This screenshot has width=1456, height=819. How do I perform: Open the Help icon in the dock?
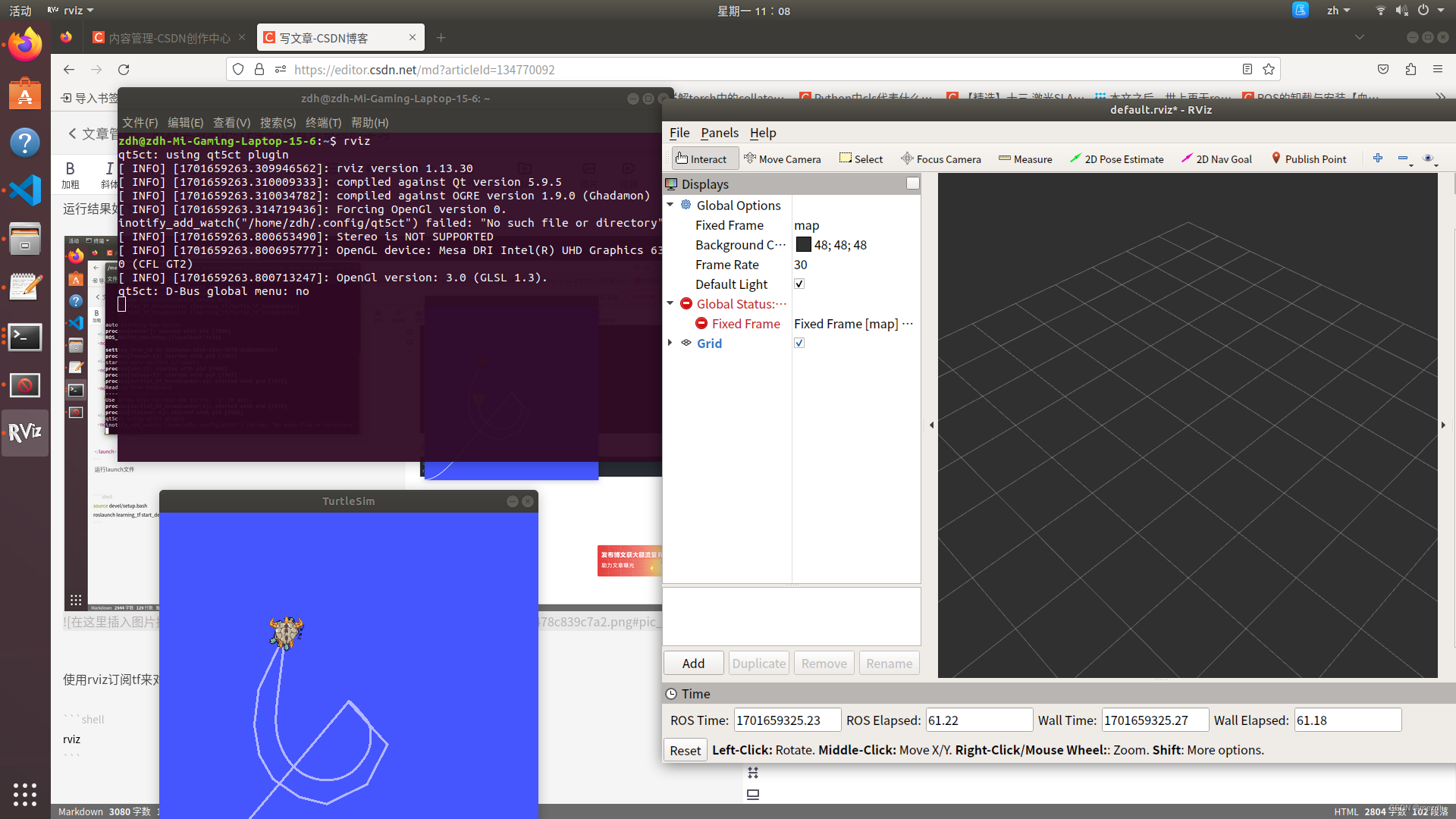[25, 143]
